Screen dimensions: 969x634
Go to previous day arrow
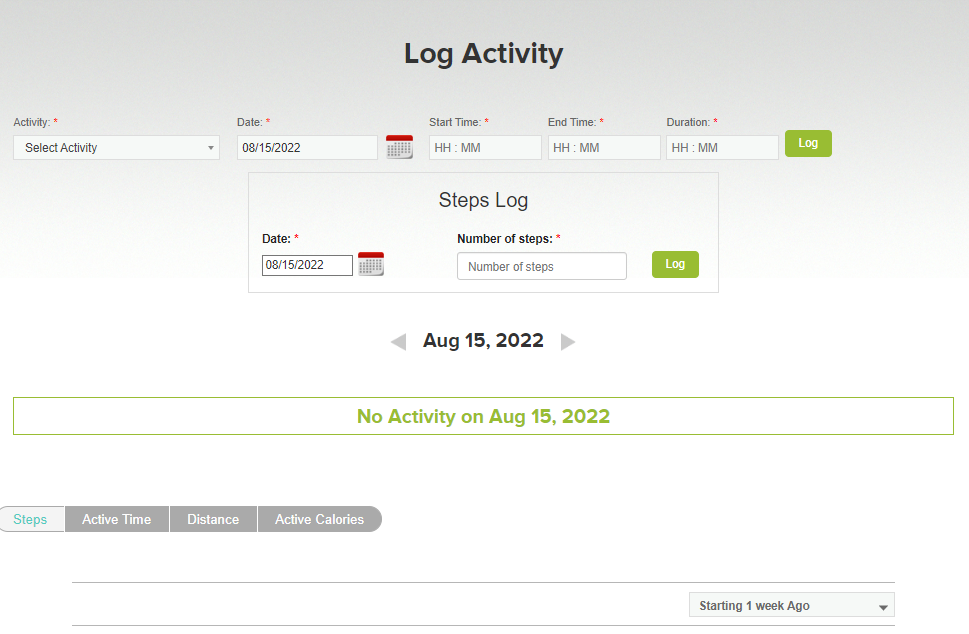tap(399, 342)
